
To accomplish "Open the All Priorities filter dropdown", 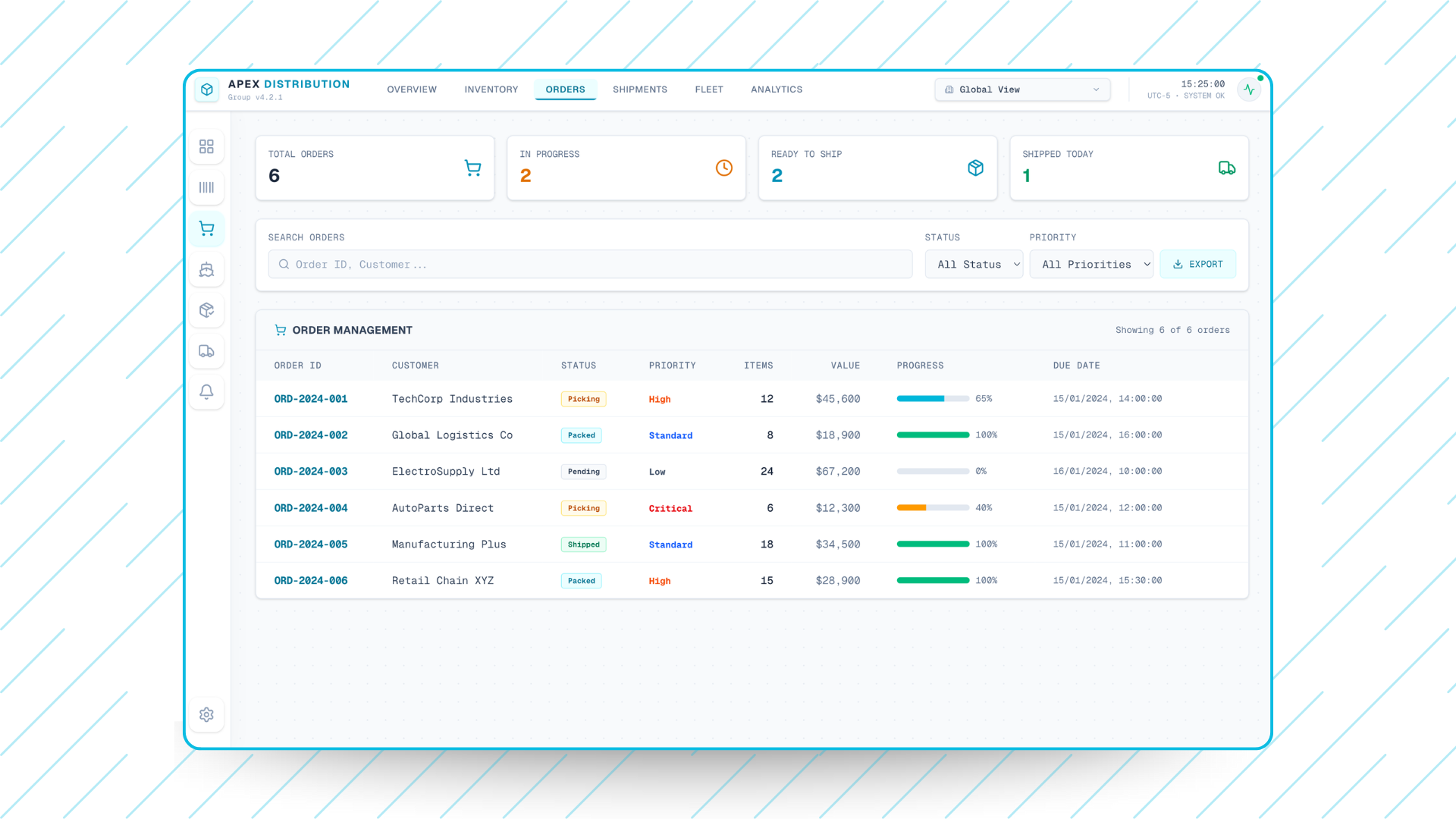I will click(x=1090, y=265).
